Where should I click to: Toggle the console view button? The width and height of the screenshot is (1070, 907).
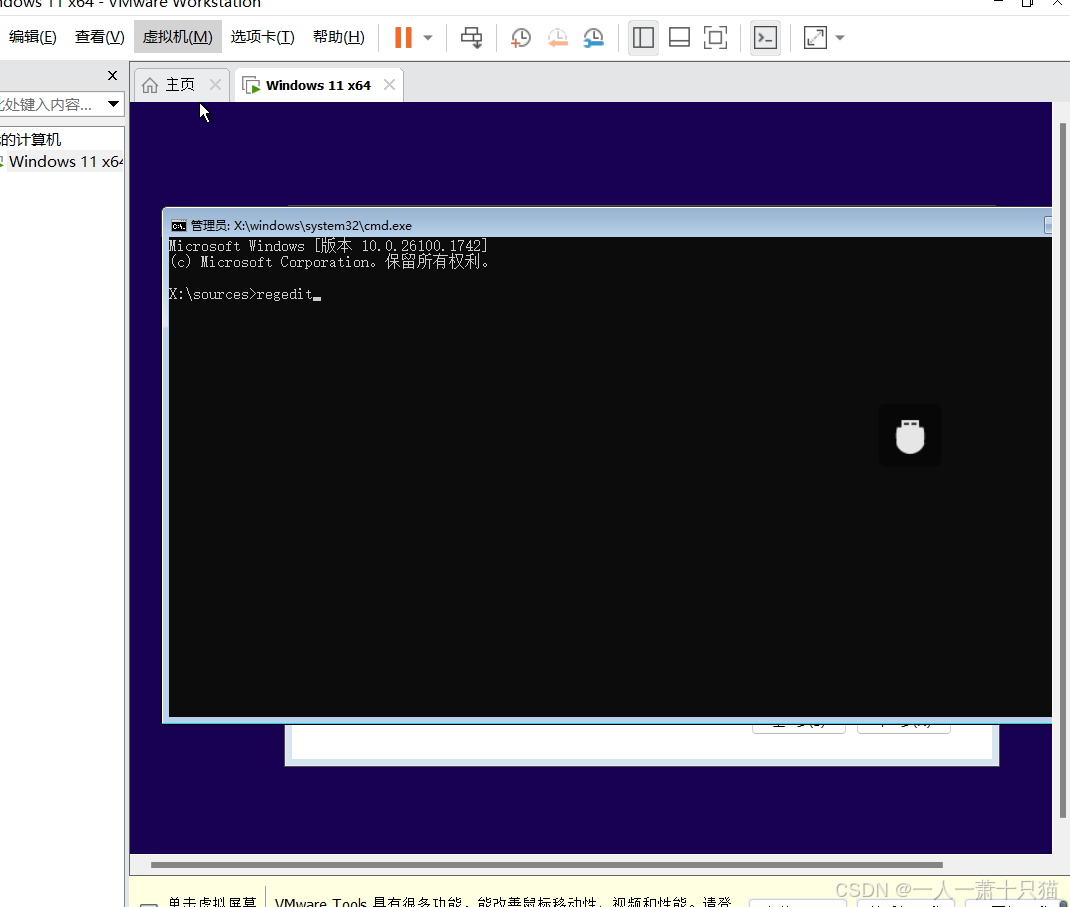765,38
